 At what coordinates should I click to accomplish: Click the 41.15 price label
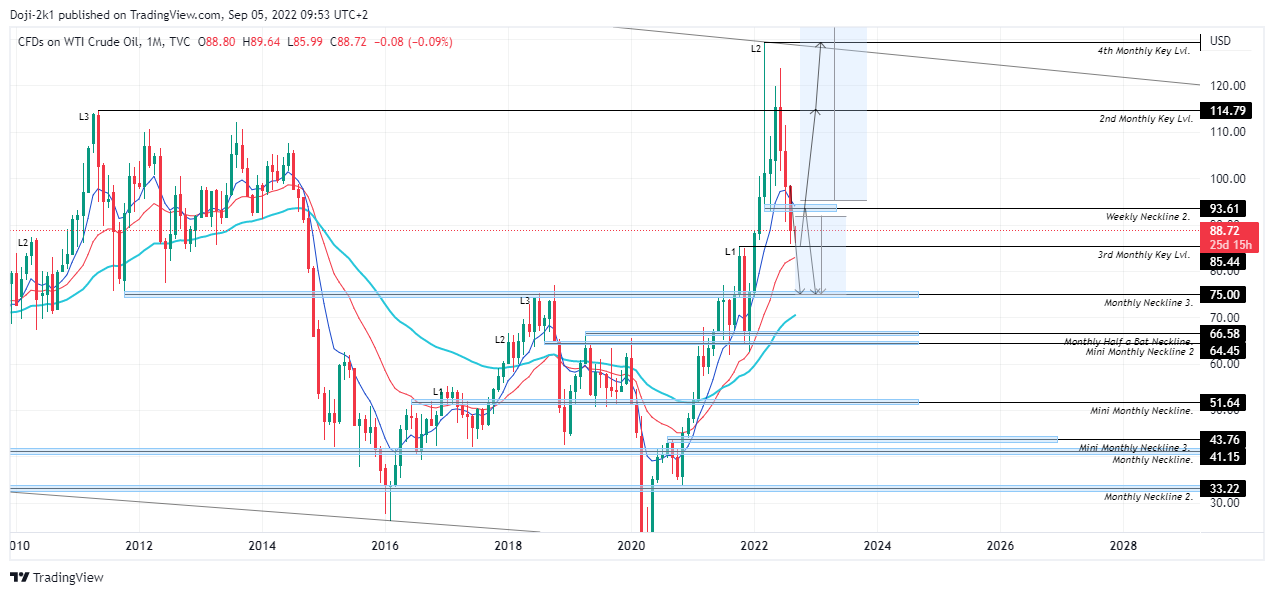(x=1225, y=456)
